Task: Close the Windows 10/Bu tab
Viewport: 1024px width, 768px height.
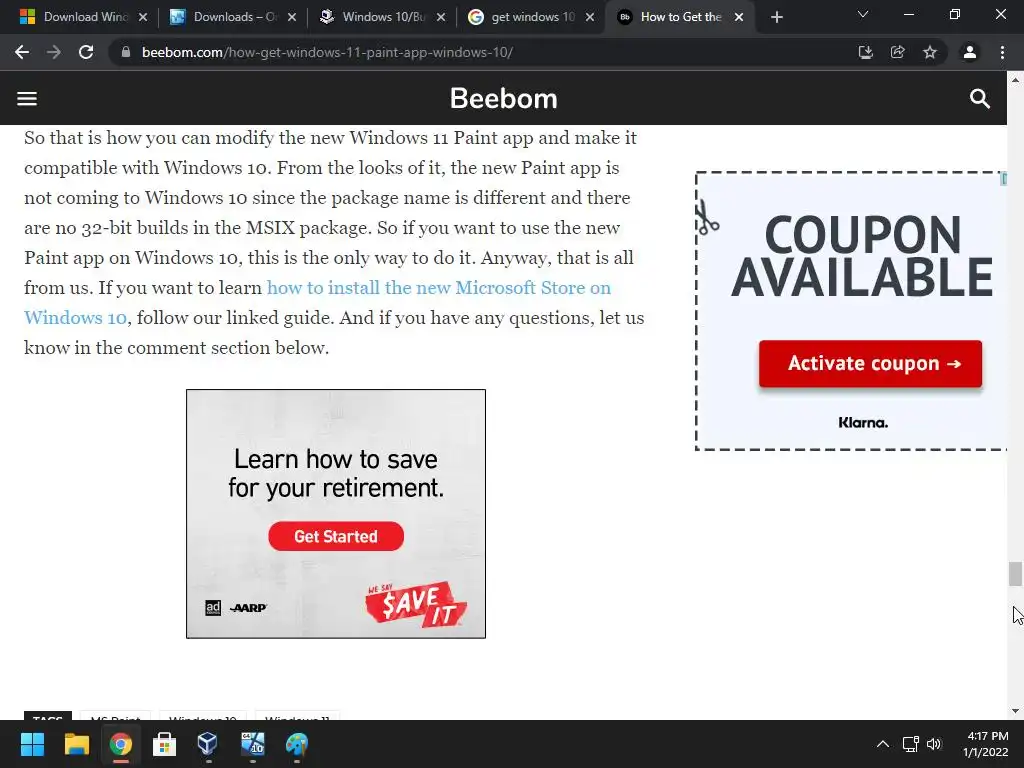Action: point(441,17)
